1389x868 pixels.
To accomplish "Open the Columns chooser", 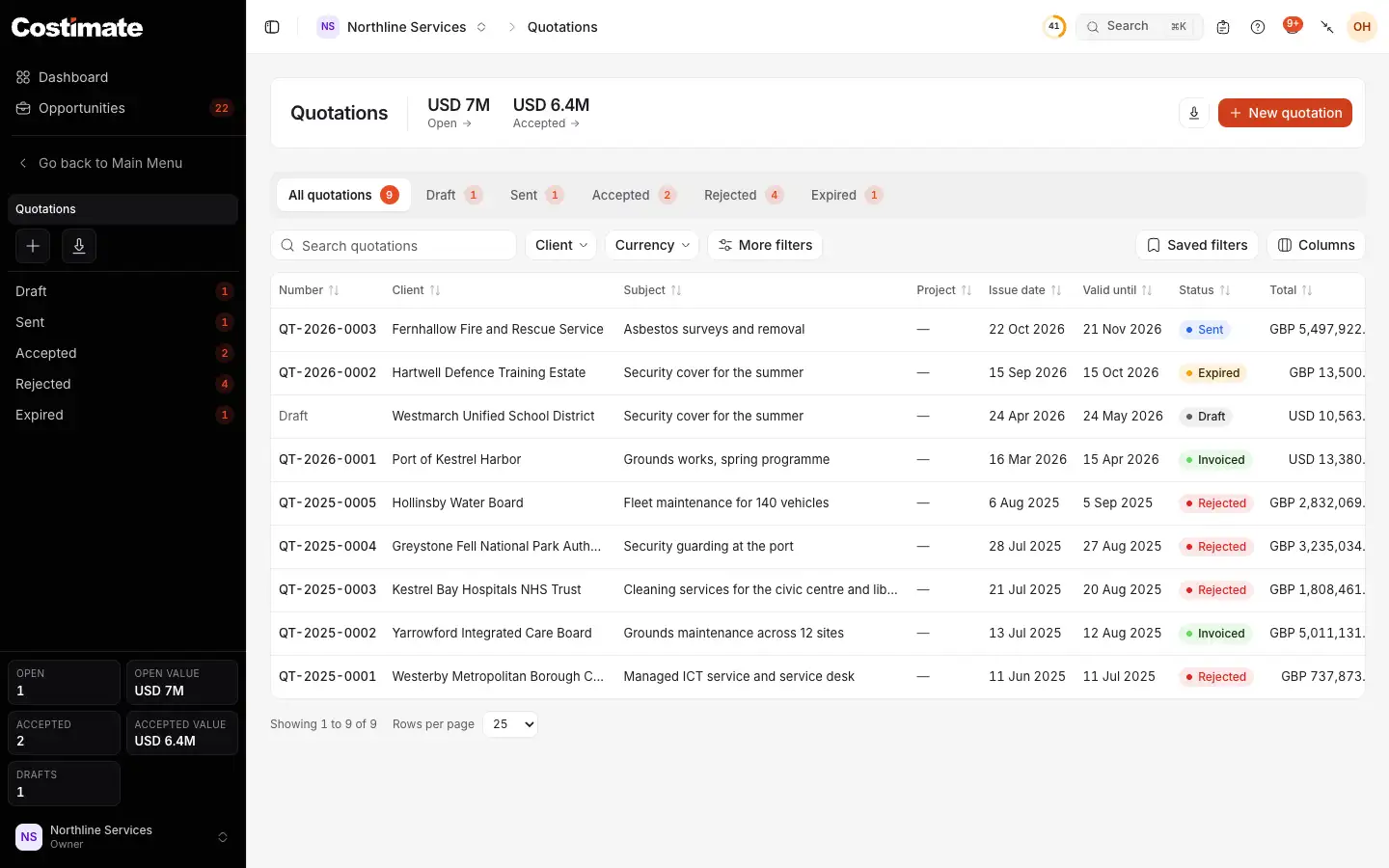I will [x=1316, y=245].
